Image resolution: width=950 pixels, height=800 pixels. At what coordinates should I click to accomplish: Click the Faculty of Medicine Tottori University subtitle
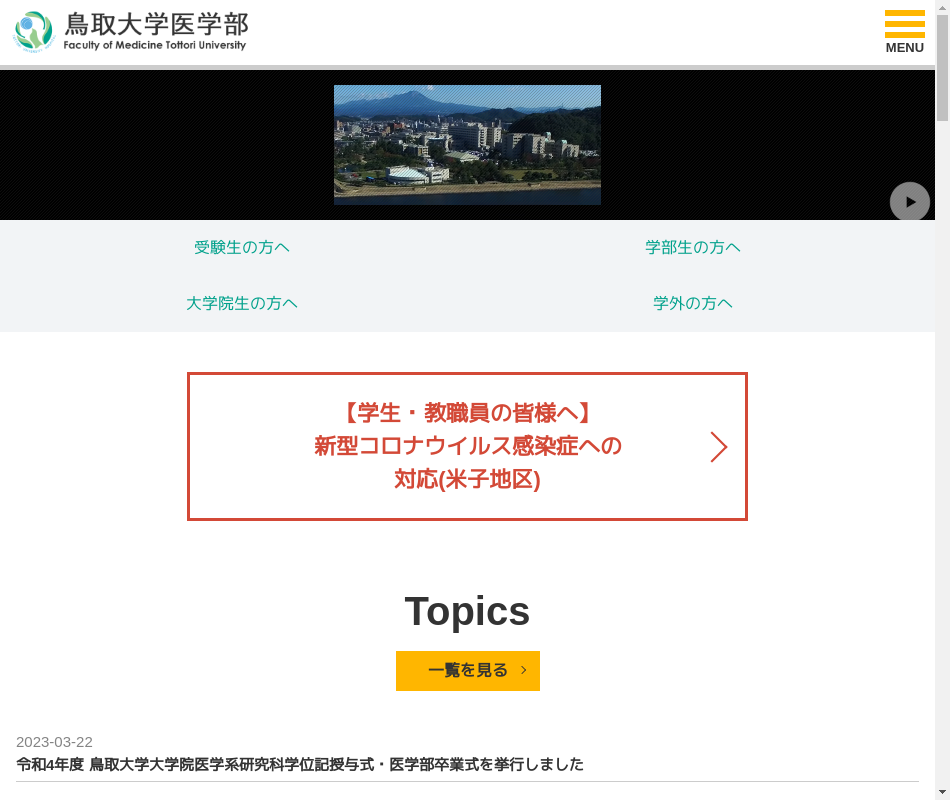point(154,46)
